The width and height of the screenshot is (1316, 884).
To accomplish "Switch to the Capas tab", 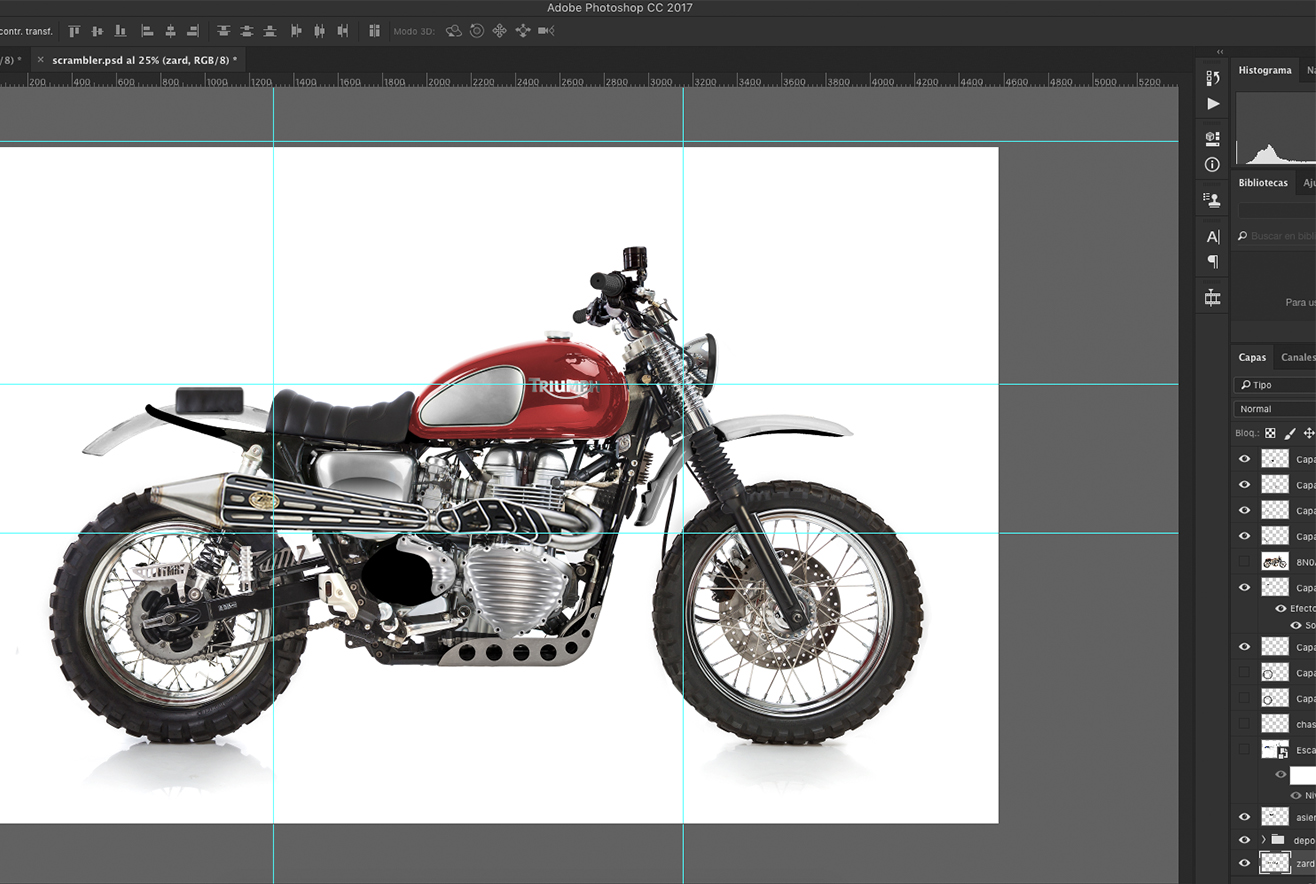I will point(1252,357).
